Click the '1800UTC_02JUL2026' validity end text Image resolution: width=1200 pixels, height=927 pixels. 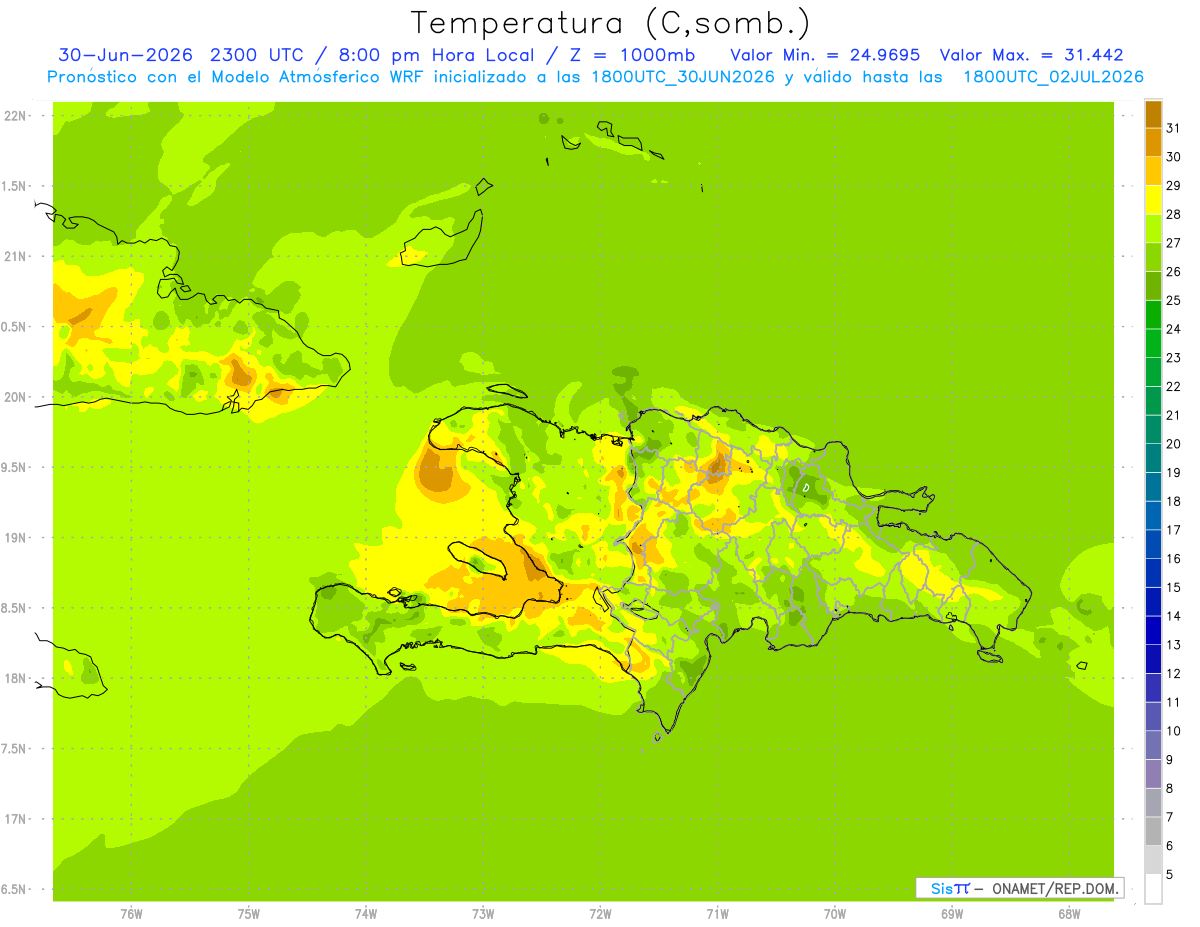pos(1054,77)
